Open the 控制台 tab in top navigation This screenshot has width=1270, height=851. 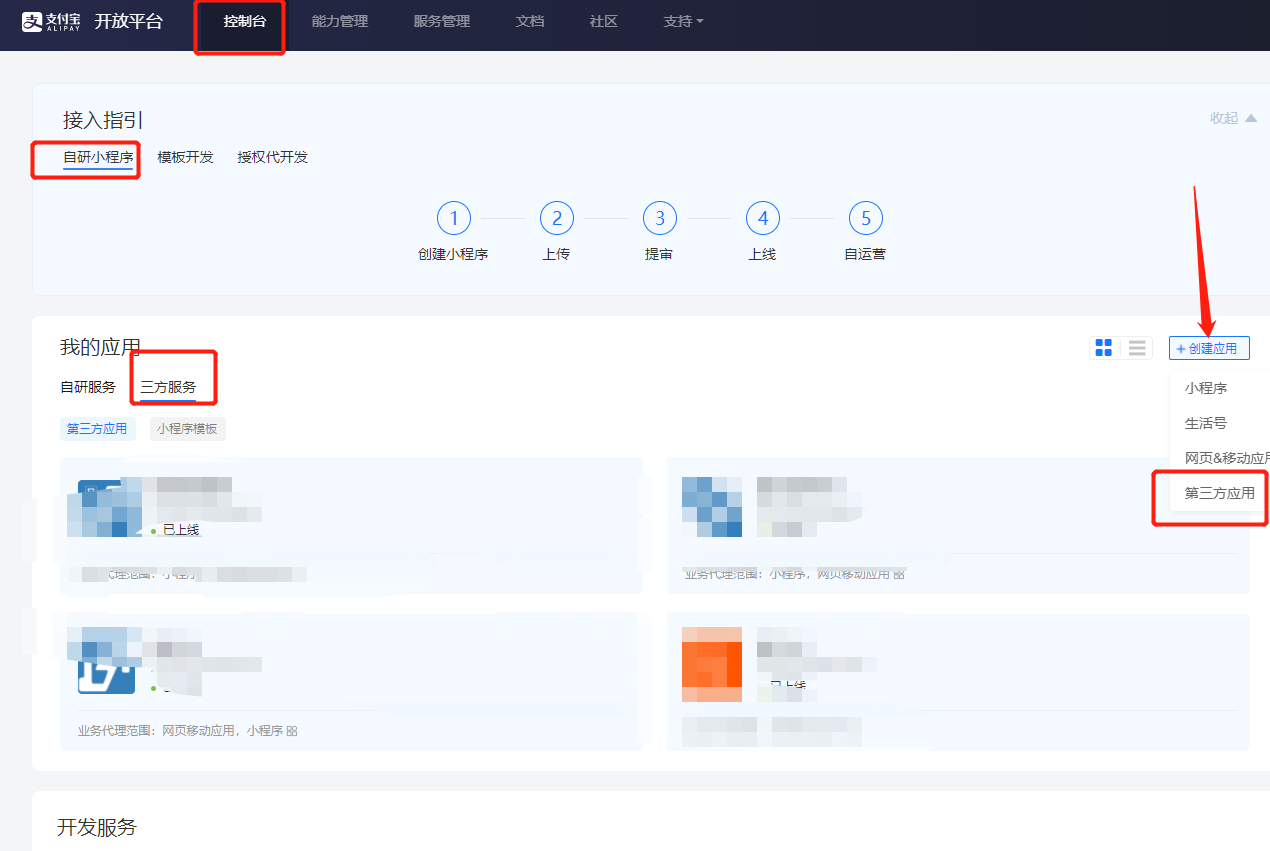[245, 21]
